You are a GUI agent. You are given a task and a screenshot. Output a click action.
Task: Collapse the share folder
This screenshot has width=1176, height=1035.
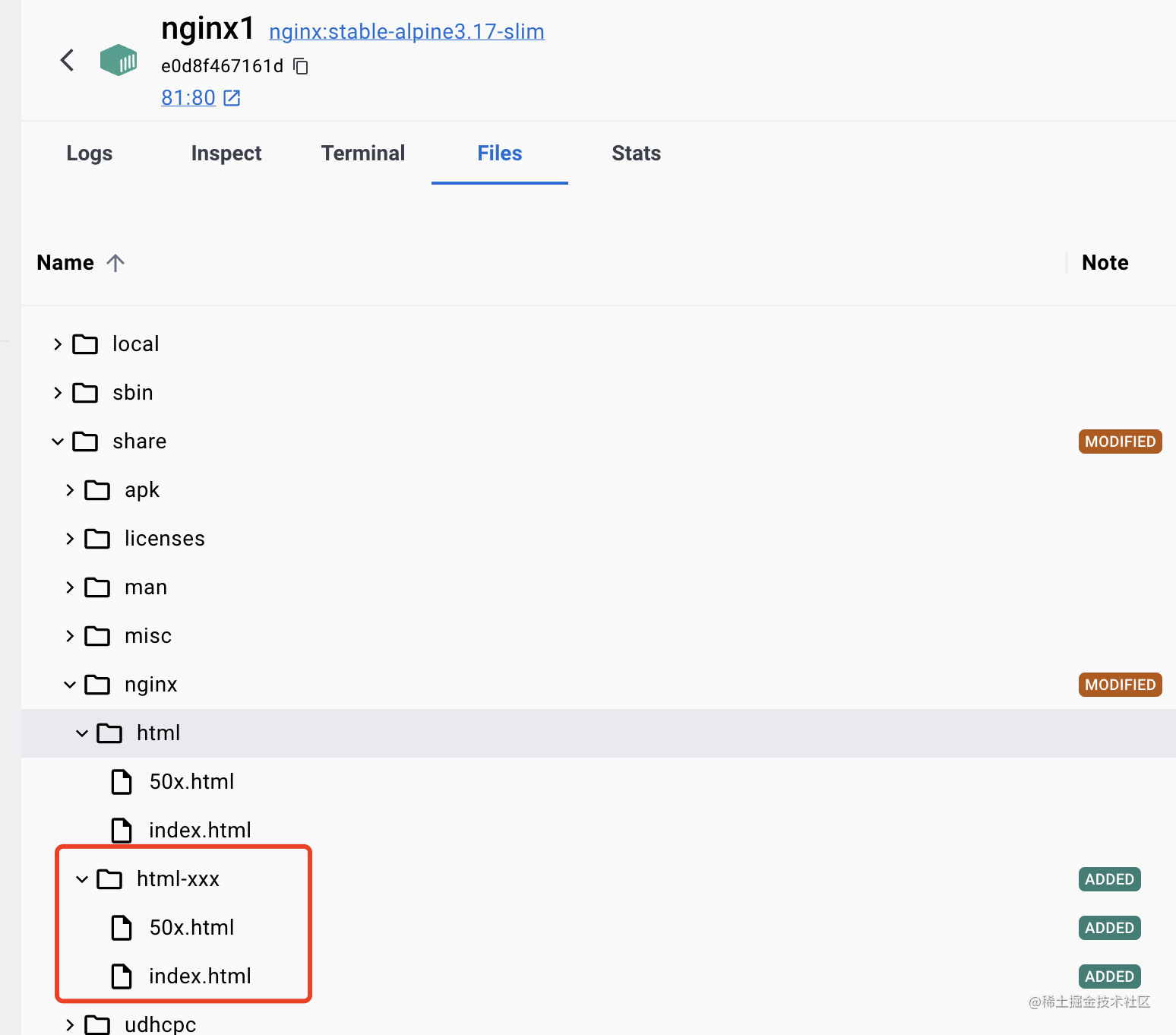58,442
